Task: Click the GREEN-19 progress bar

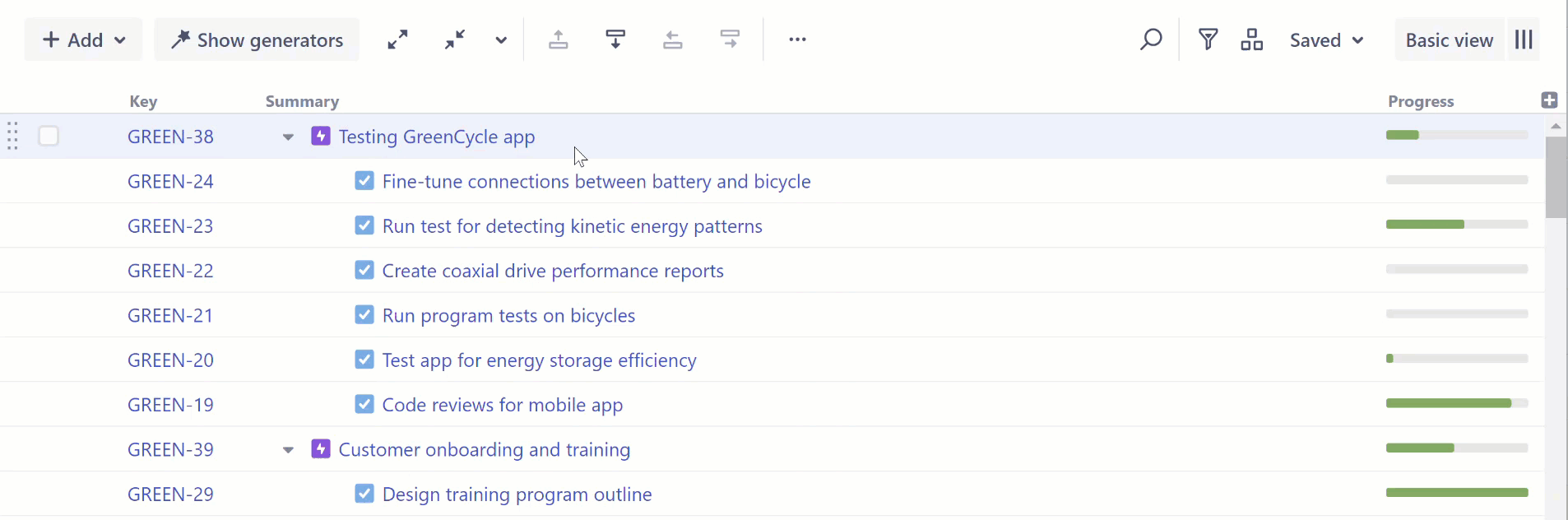Action: click(1456, 403)
